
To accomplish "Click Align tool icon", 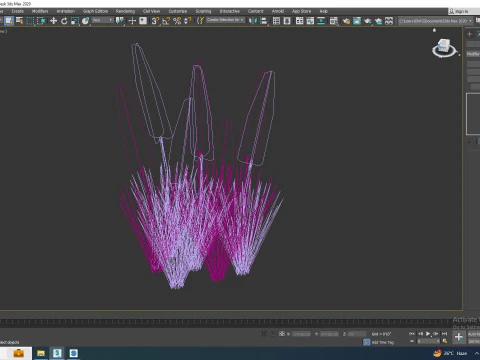I will click(x=264, y=21).
